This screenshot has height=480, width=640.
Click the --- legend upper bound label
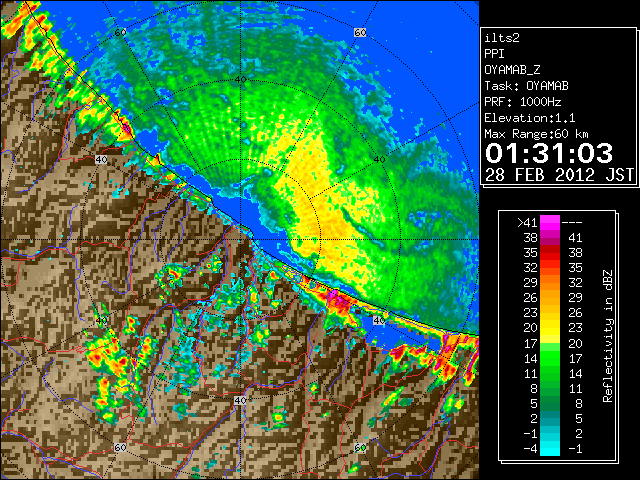point(572,222)
